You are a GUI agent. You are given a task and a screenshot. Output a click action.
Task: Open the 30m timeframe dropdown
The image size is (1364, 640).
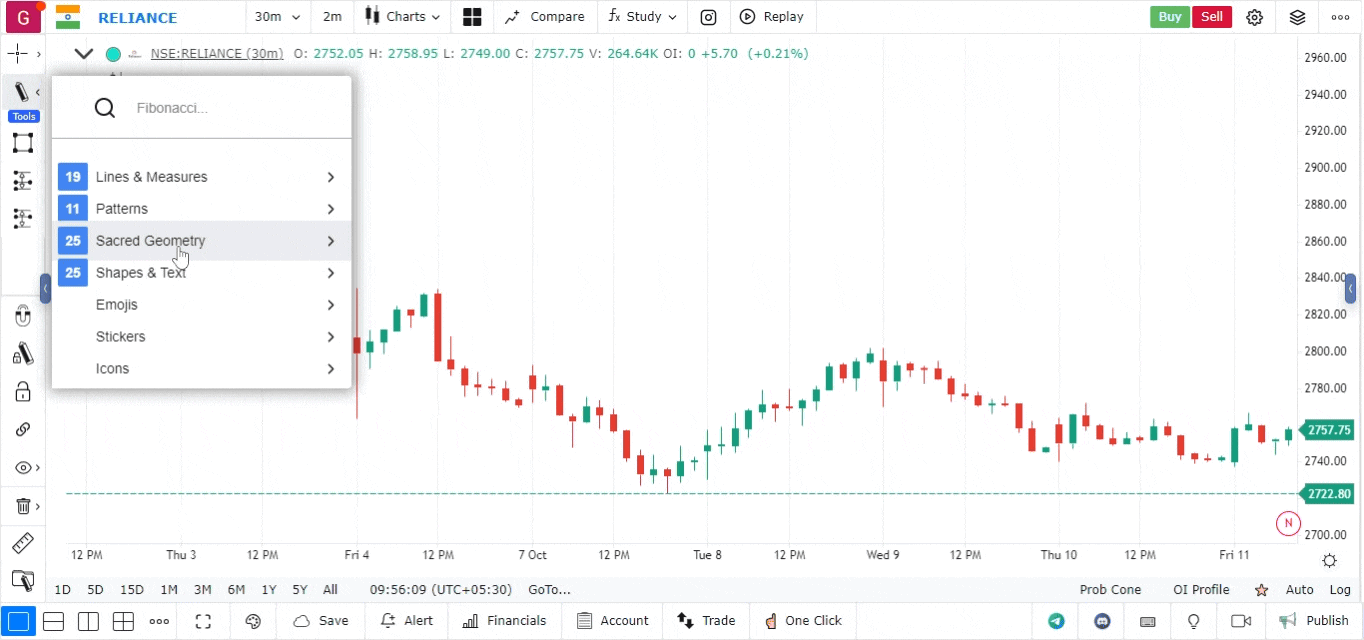277,17
